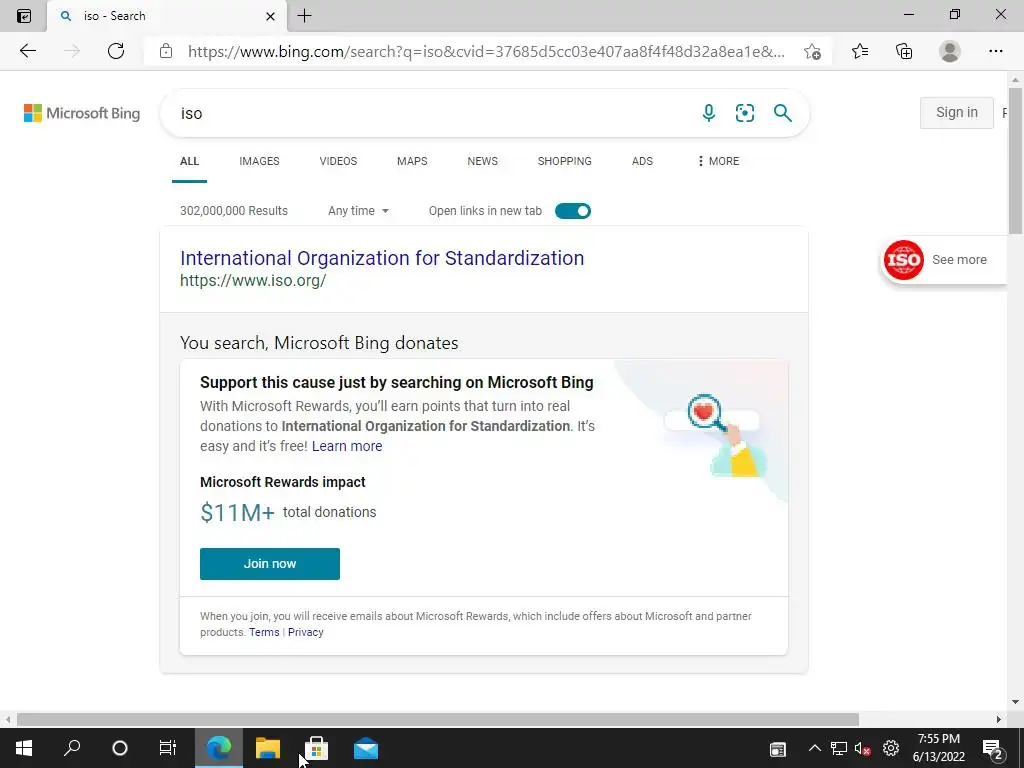1024x768 pixels.
Task: Switch to the NEWS tab
Action: pyautogui.click(x=483, y=161)
